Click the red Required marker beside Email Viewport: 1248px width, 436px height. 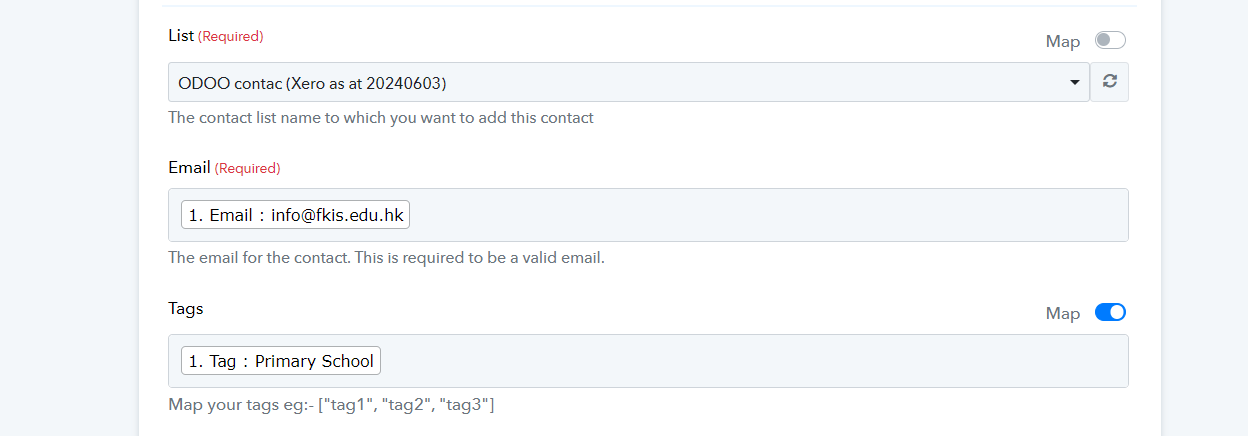tap(247, 168)
